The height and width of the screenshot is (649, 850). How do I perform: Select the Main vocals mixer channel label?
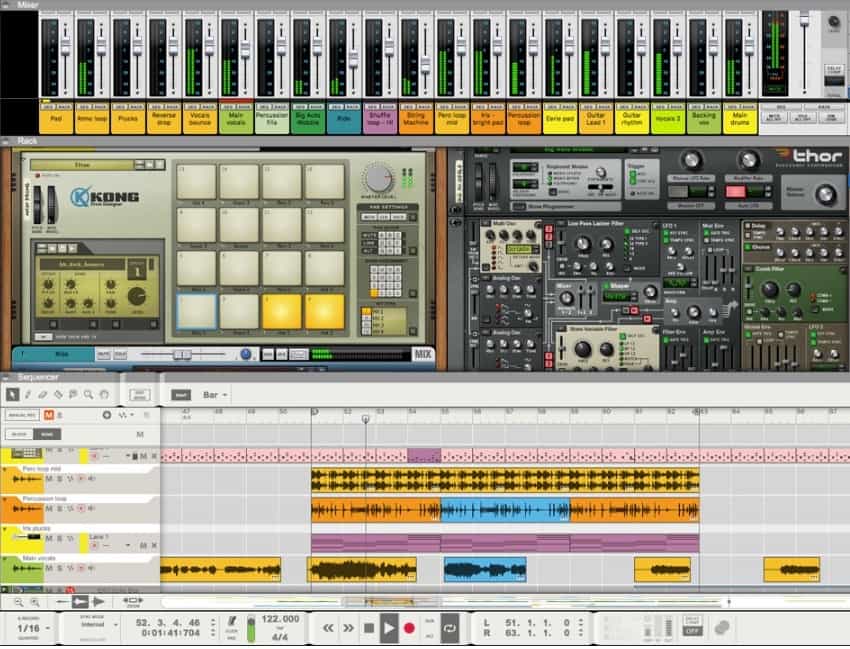click(236, 119)
